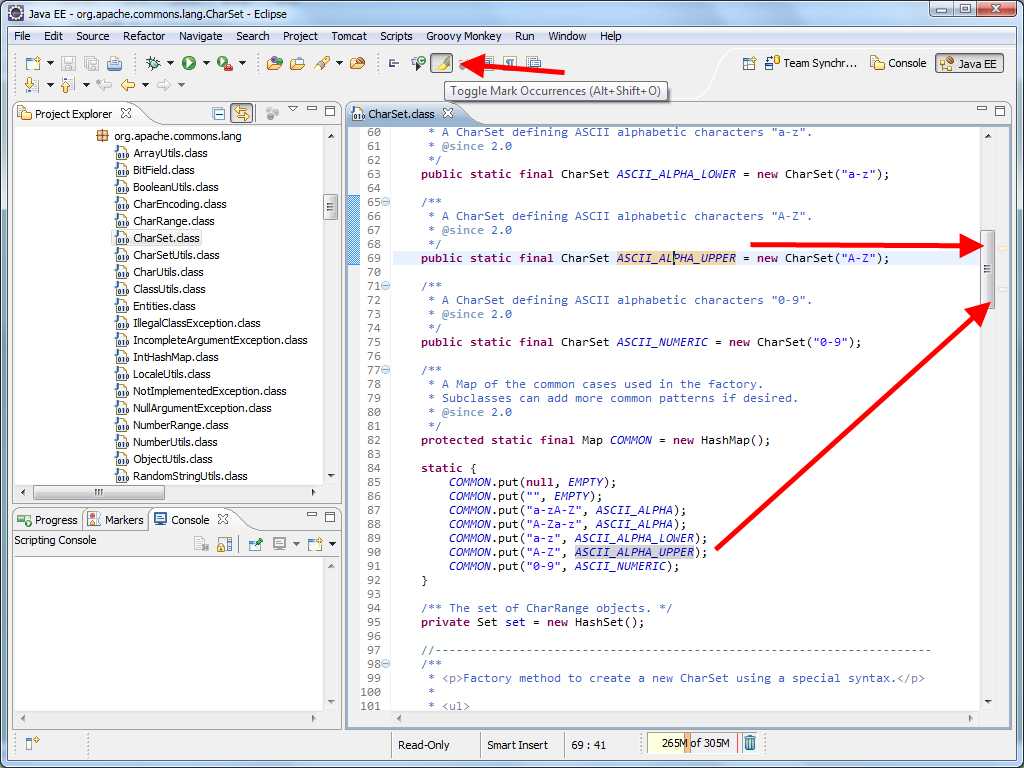Open the Run configurations dropdown arrow
Image resolution: width=1024 pixels, height=768 pixels.
pyautogui.click(x=206, y=63)
